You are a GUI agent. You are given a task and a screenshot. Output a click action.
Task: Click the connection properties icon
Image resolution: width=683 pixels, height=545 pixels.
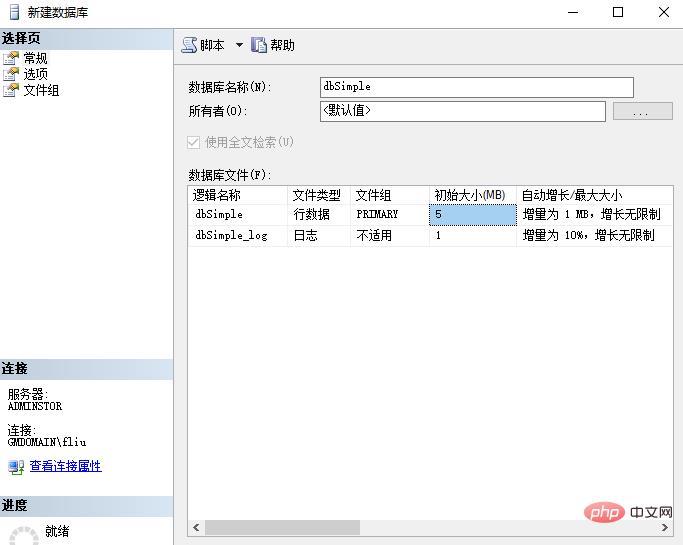click(16, 466)
